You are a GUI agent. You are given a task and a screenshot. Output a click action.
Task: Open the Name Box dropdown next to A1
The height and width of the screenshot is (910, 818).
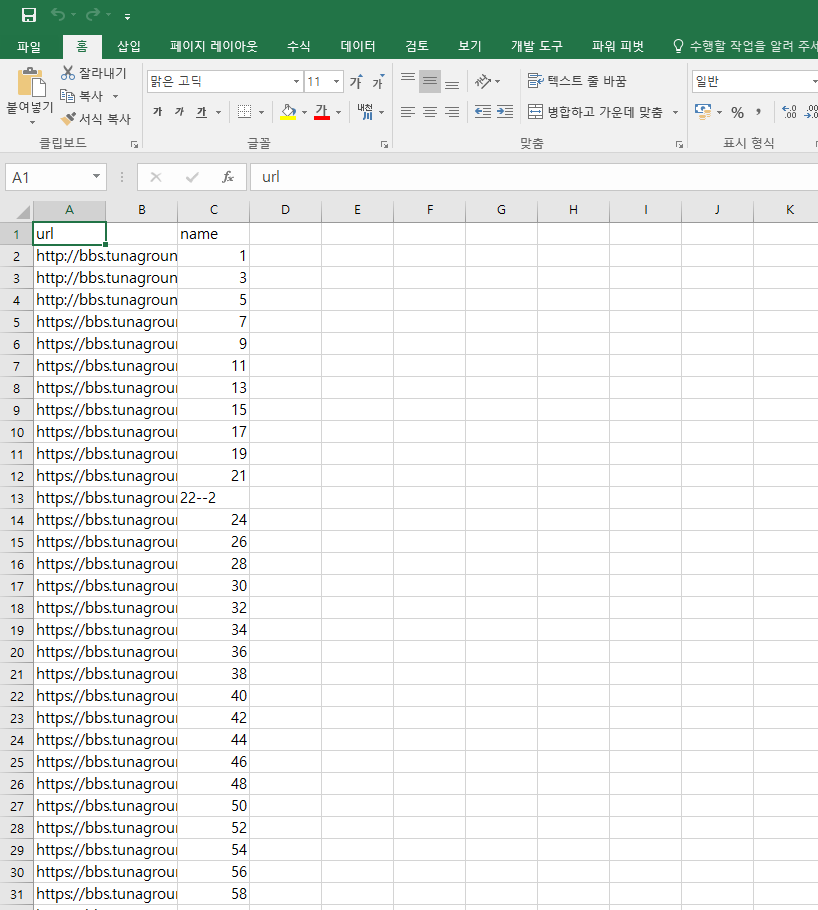[x=96, y=177]
